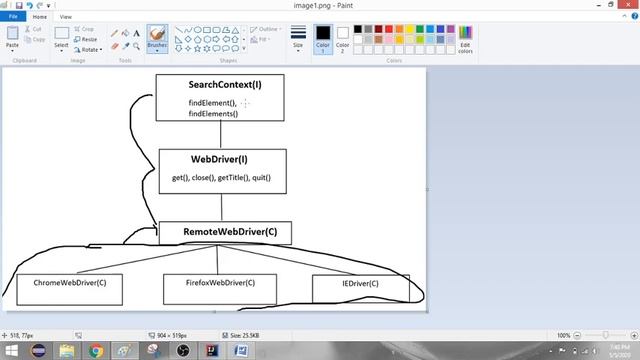Choose the Left arrow shape

click(226, 40)
